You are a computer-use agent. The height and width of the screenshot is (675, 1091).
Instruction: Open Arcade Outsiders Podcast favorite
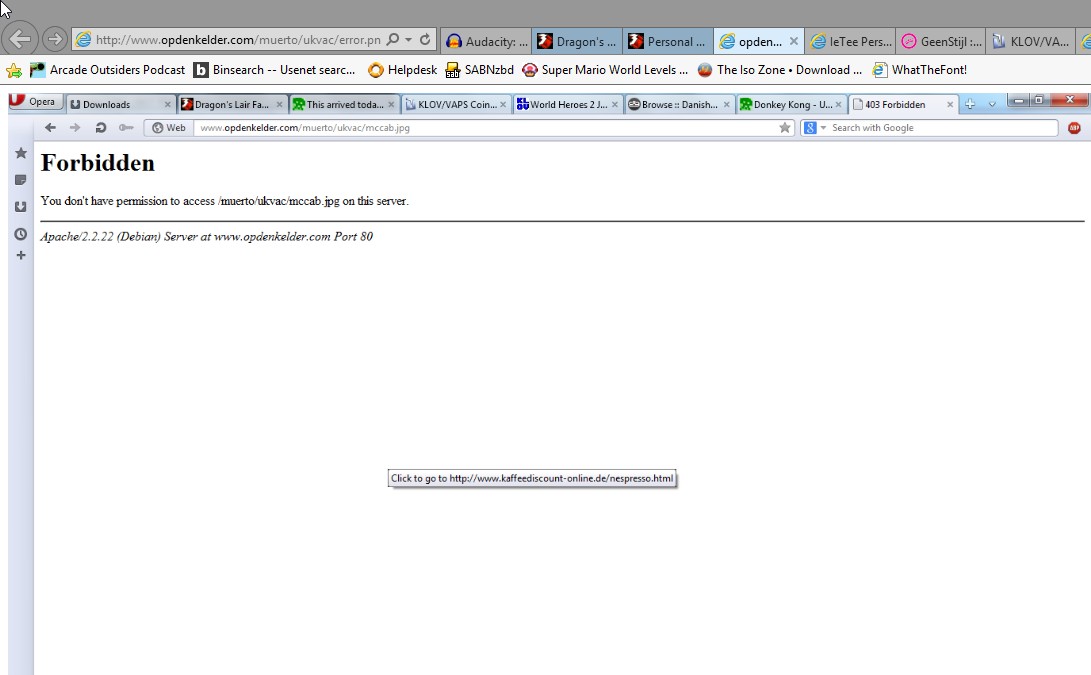pyautogui.click(x=108, y=70)
